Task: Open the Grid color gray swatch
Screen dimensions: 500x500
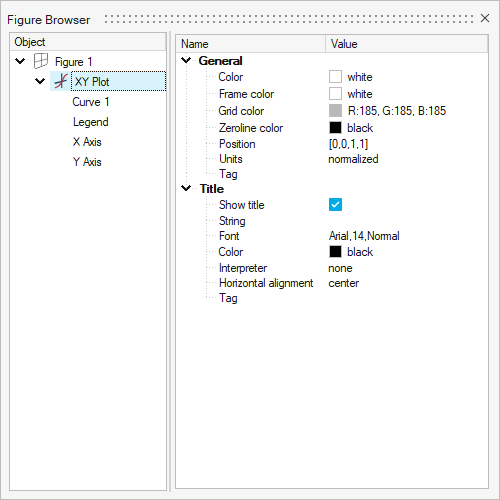Action: pyautogui.click(x=335, y=111)
